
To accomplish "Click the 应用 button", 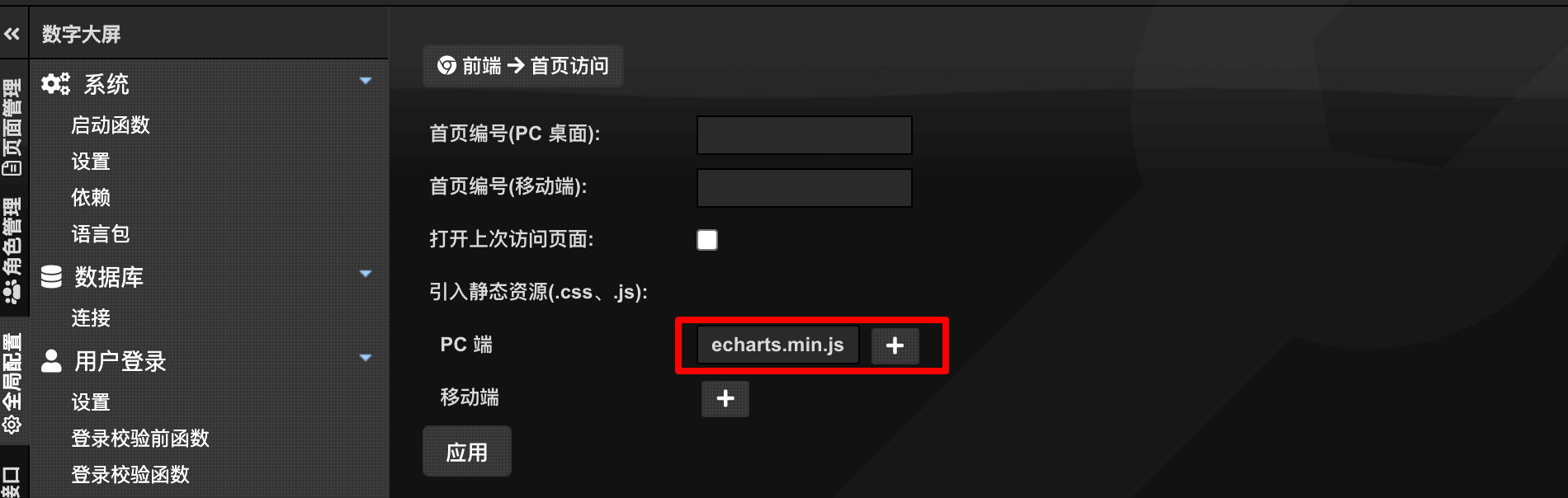I will pyautogui.click(x=467, y=452).
